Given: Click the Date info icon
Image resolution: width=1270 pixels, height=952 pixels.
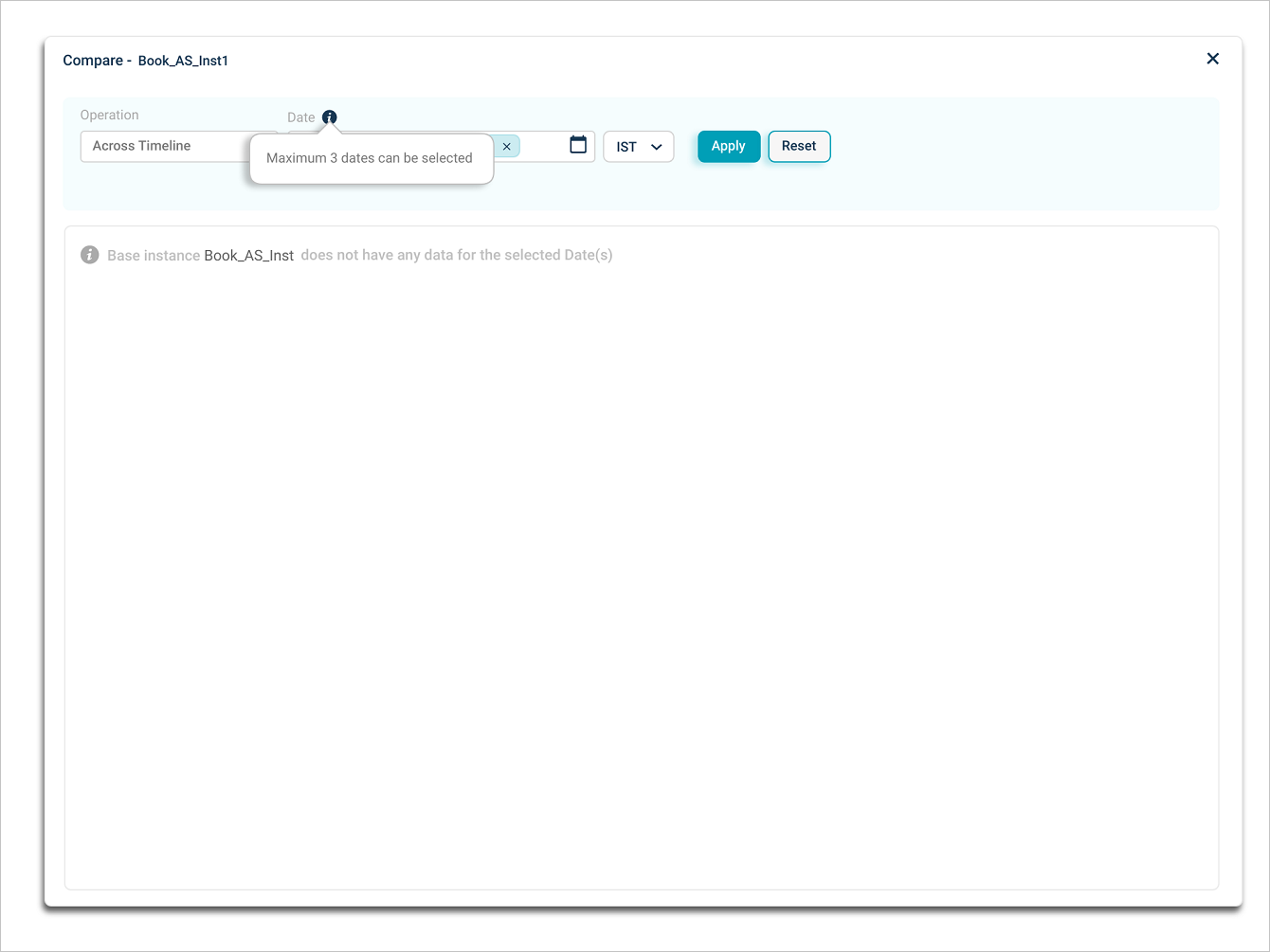Looking at the screenshot, I should tap(329, 117).
